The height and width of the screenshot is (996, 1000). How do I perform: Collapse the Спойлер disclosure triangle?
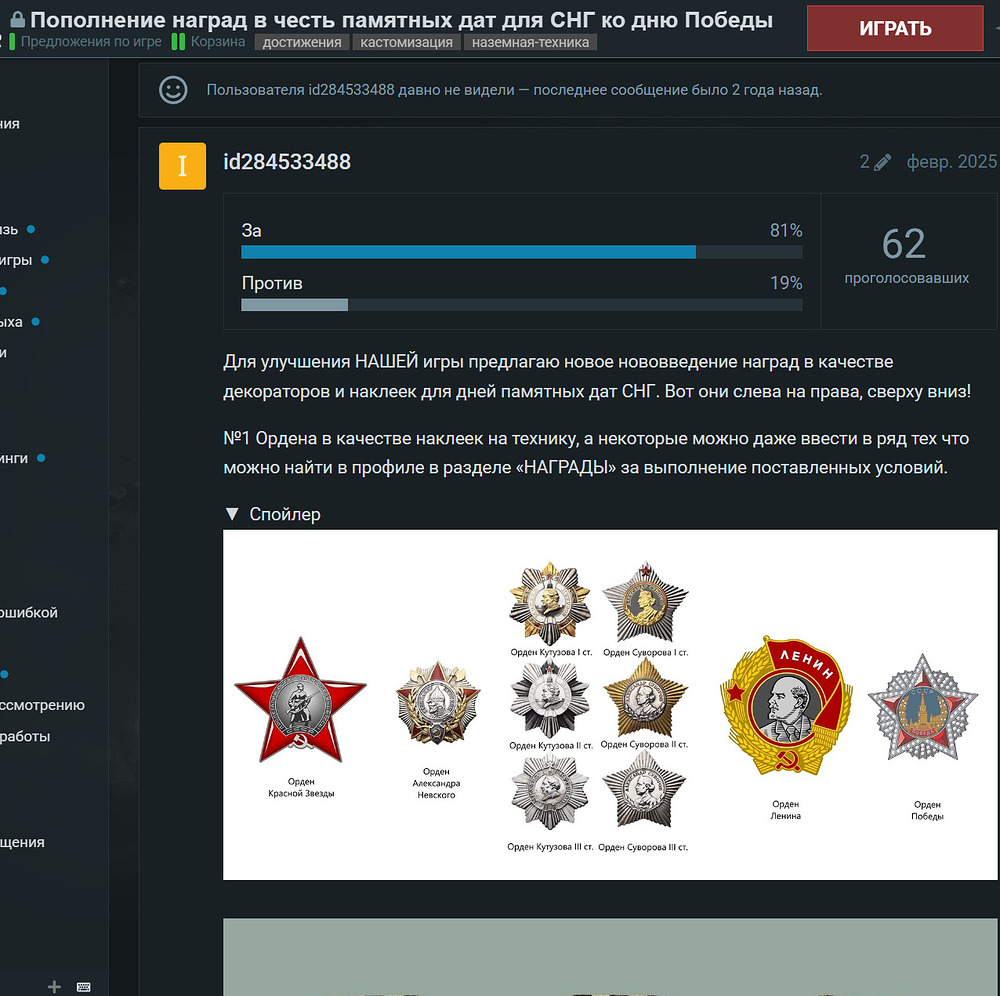coord(232,514)
